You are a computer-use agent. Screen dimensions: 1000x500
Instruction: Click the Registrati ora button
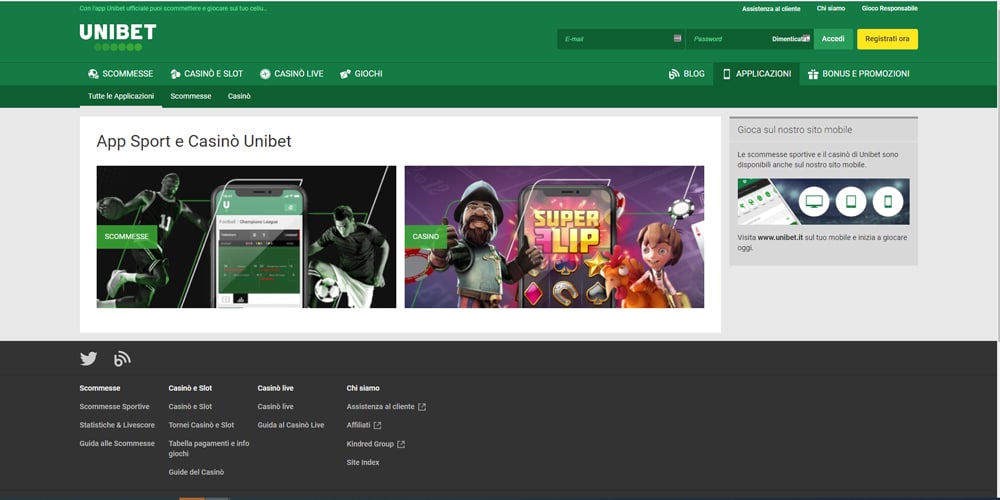click(887, 39)
